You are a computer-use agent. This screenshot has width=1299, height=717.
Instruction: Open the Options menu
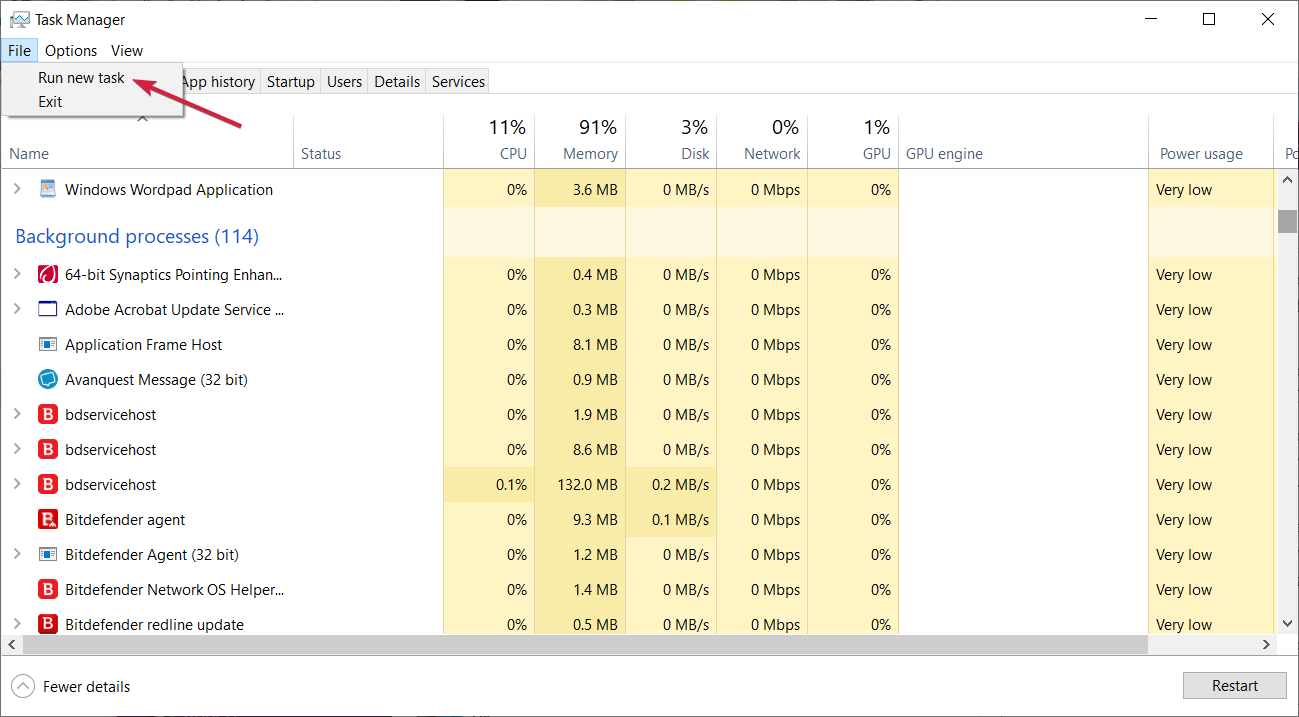click(x=71, y=50)
